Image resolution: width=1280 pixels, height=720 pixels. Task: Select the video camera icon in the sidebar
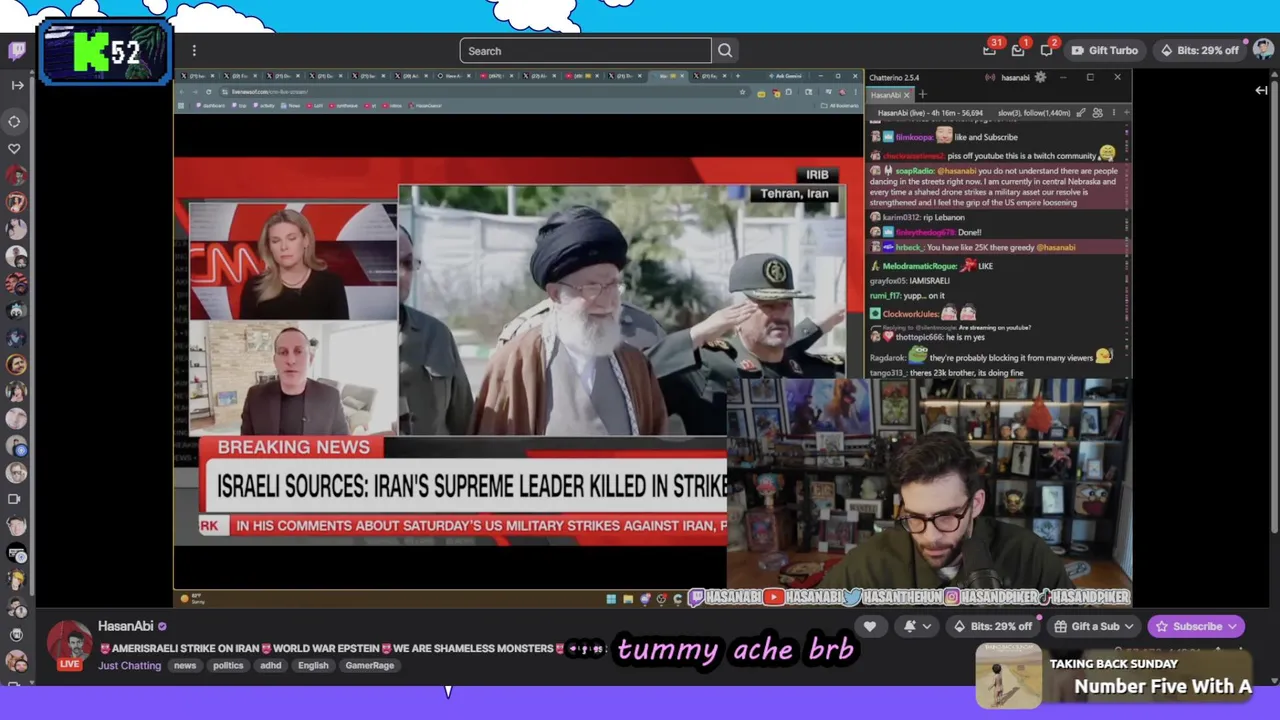point(14,498)
